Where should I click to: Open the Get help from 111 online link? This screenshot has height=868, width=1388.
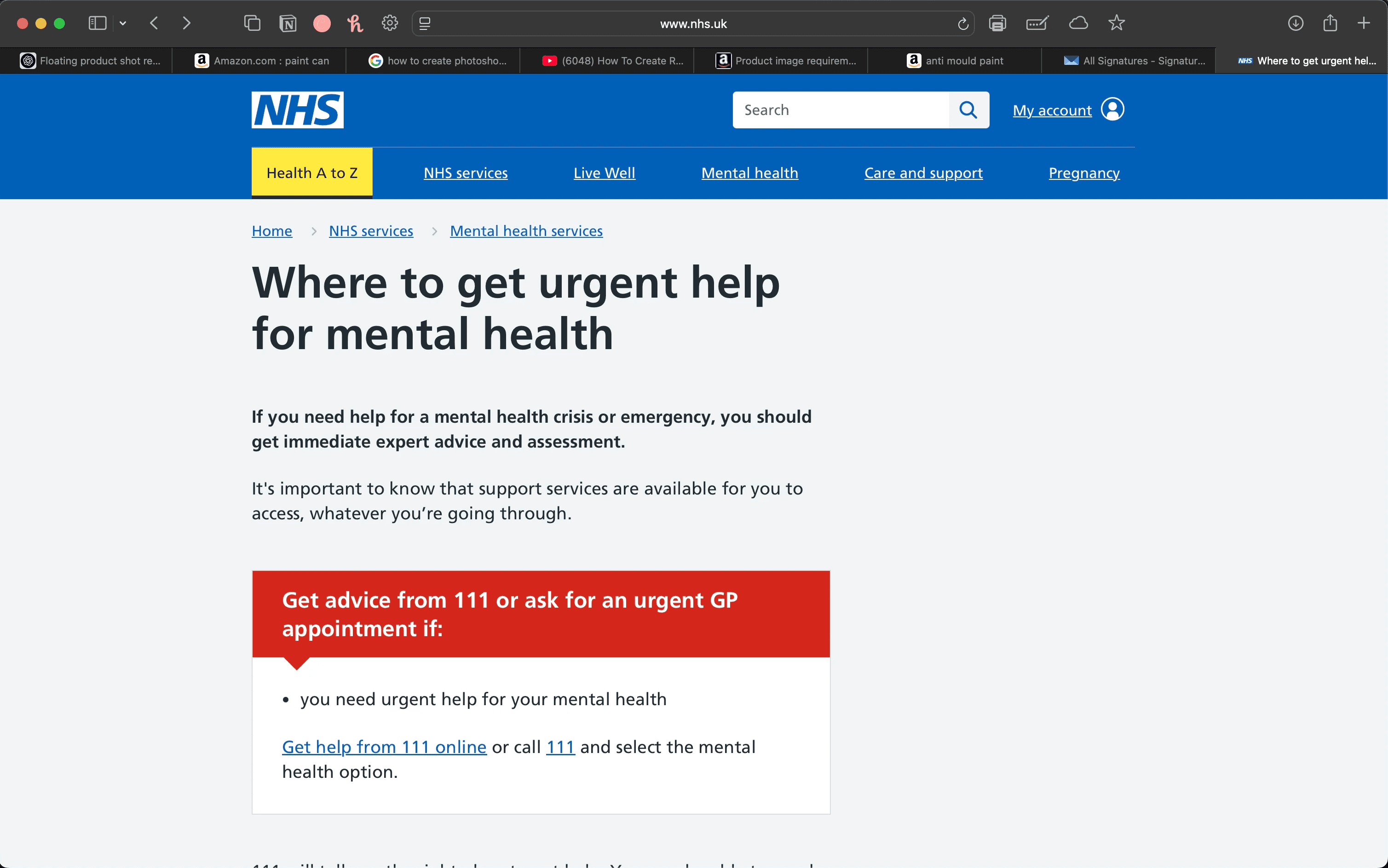click(x=384, y=747)
